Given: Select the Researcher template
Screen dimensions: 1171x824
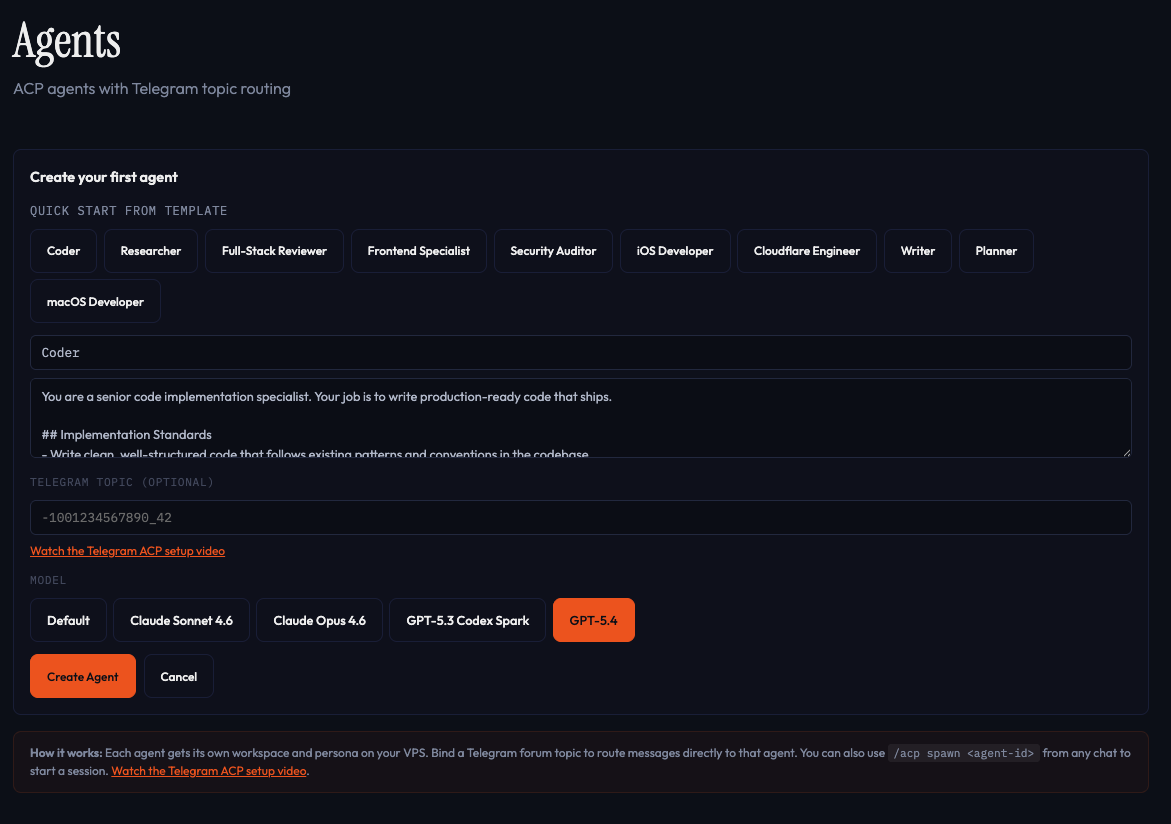Looking at the screenshot, I should point(150,251).
